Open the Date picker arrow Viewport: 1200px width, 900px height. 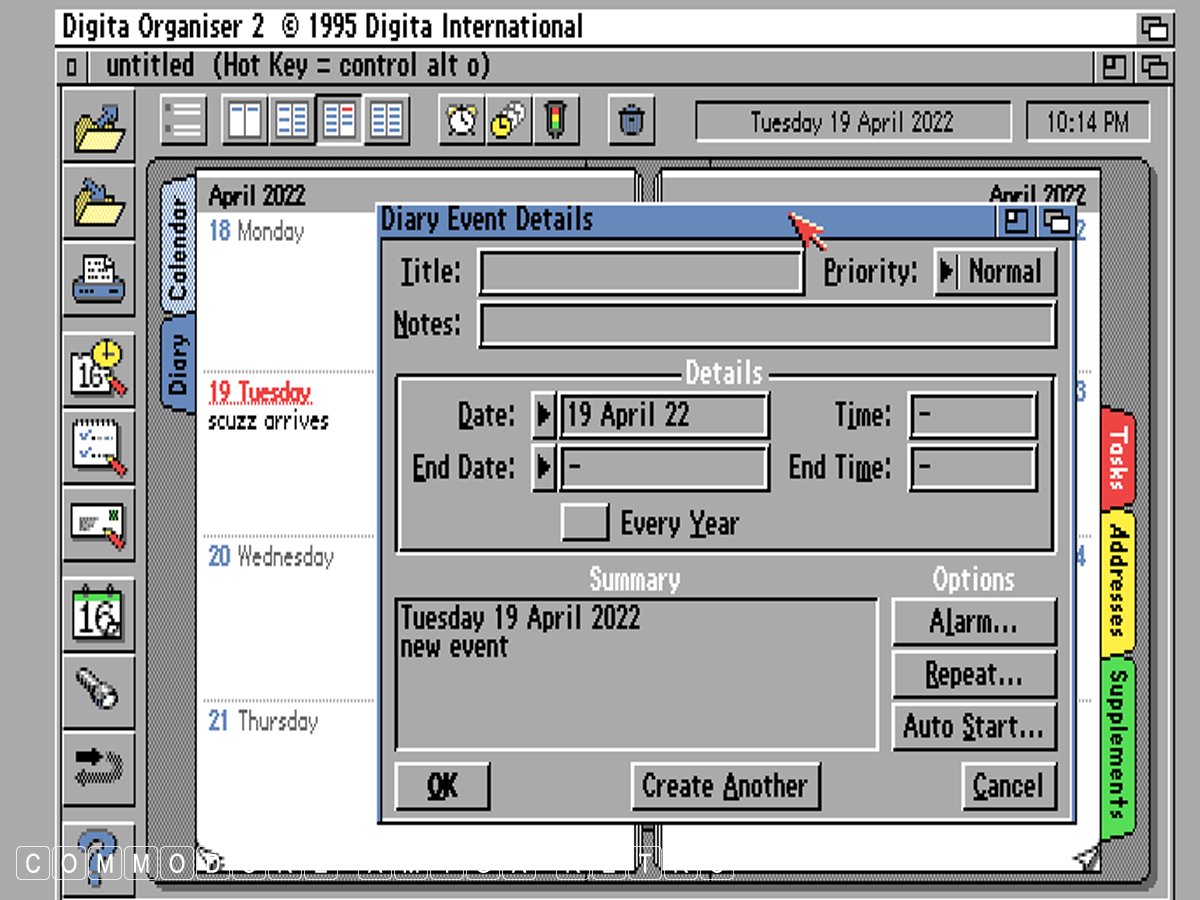tap(543, 415)
